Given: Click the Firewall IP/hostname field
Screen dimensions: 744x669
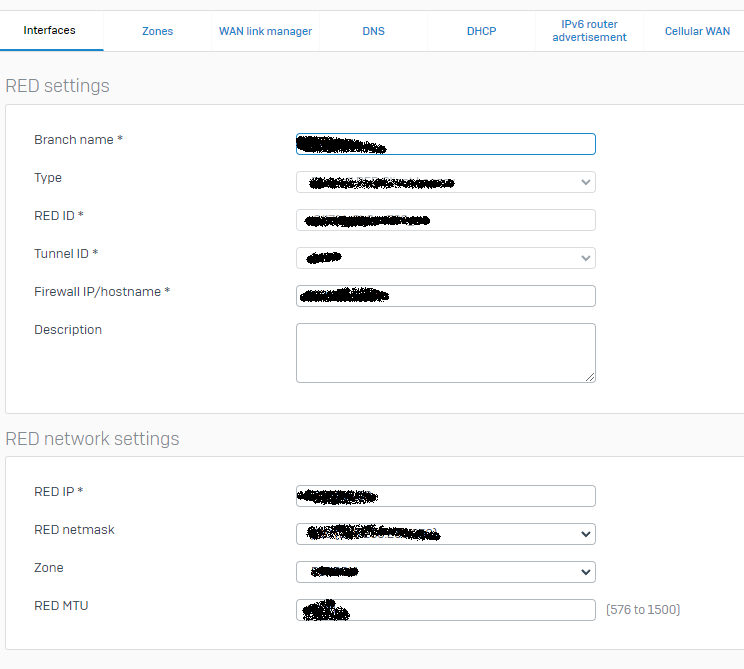Looking at the screenshot, I should pyautogui.click(x=446, y=296).
